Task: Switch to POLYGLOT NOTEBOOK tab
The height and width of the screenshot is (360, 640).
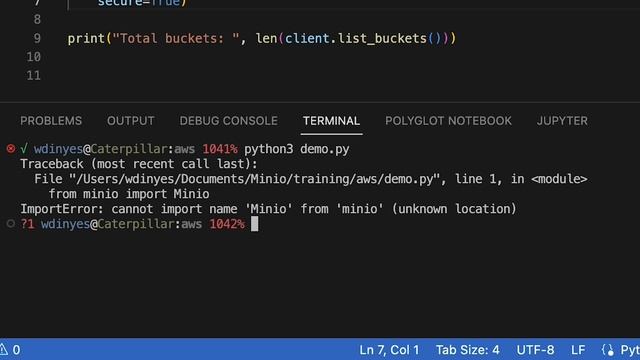Action: coord(448,121)
